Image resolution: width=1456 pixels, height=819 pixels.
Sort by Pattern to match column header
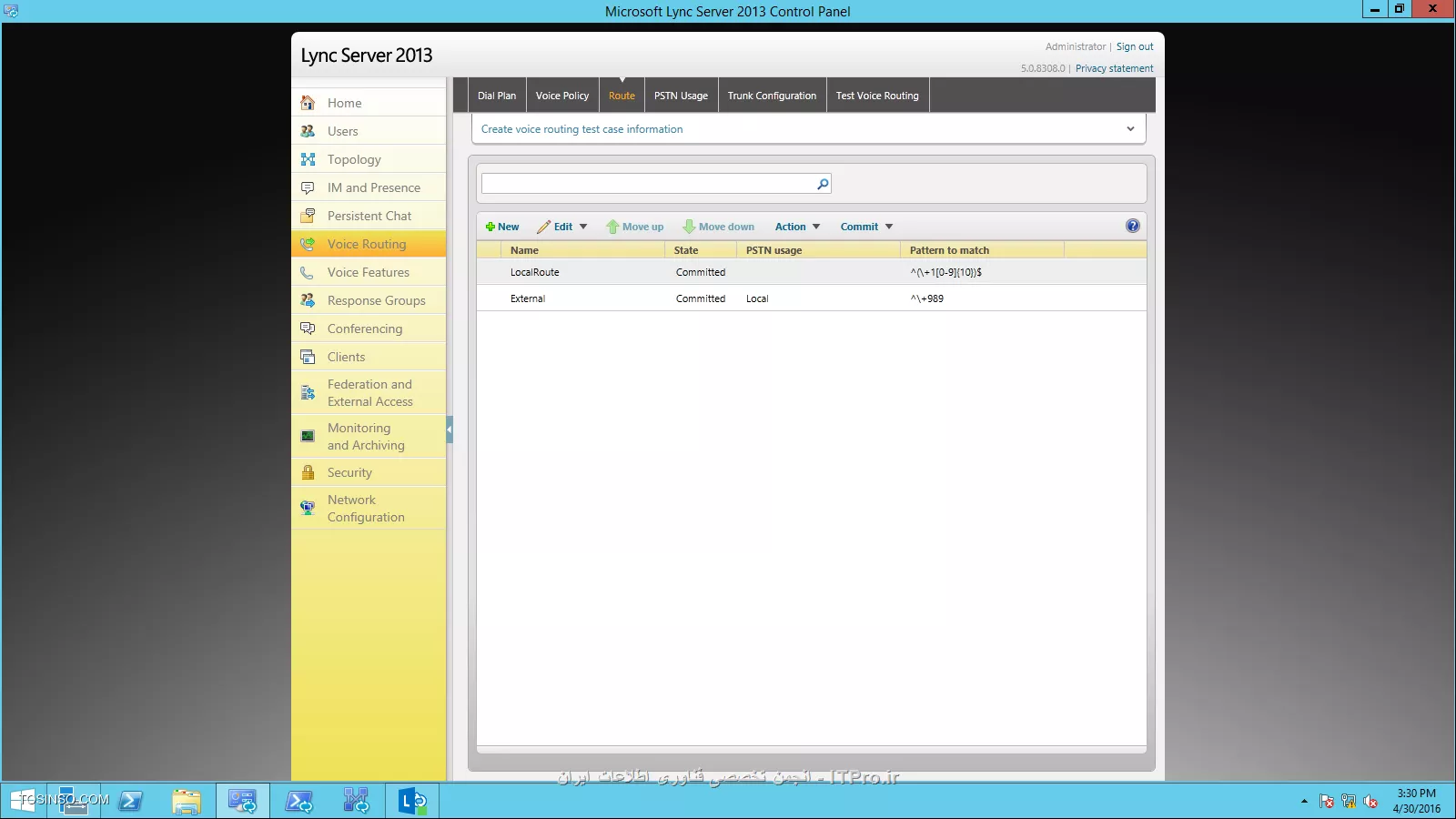tap(982, 250)
